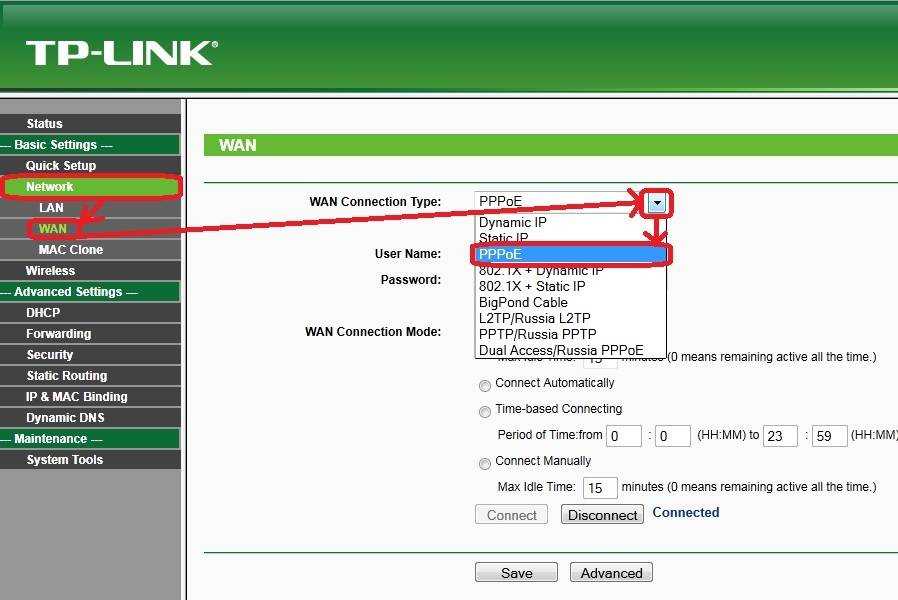Select PPPoE from the dropdown list
898x600 pixels.
[570, 255]
